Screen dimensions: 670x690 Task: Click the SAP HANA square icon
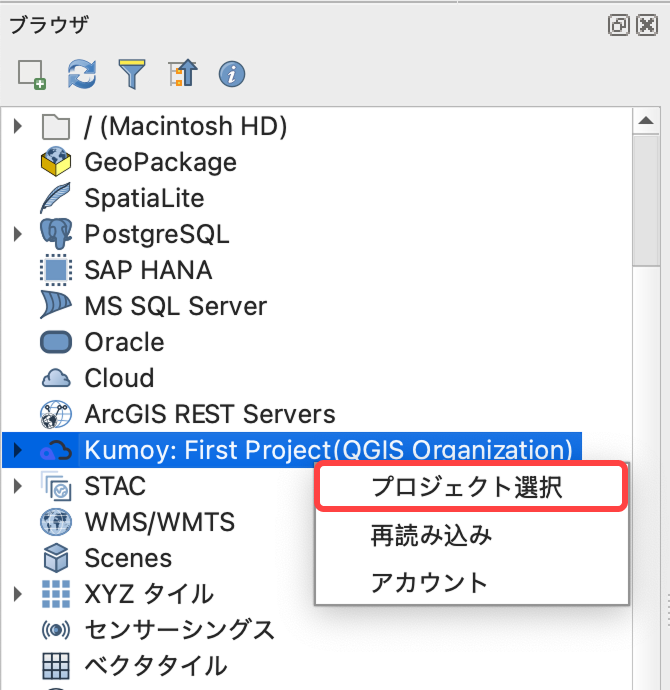point(55,270)
